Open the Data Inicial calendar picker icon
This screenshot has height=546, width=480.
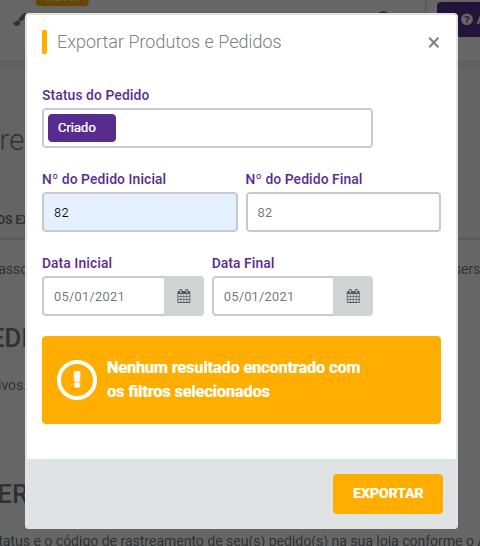tap(184, 296)
